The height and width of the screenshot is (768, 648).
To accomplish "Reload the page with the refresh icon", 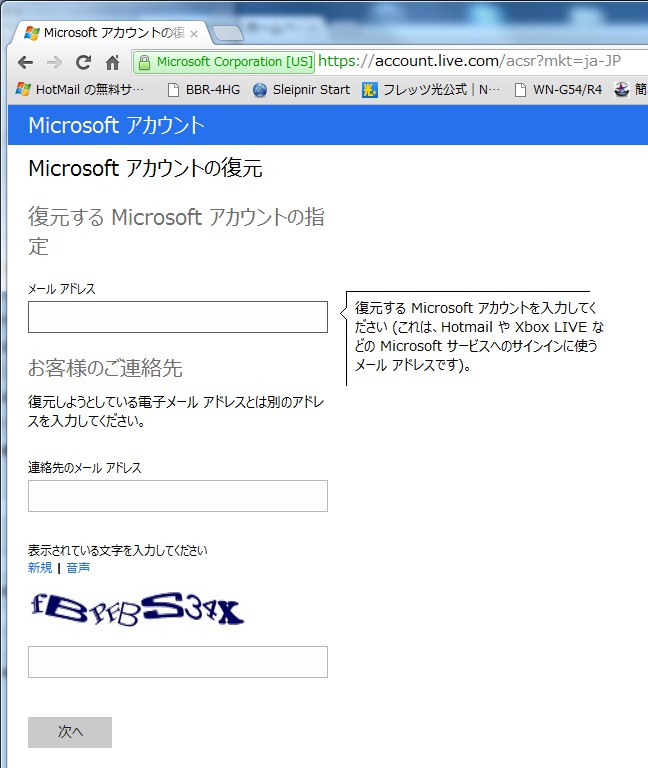I will pyautogui.click(x=83, y=62).
